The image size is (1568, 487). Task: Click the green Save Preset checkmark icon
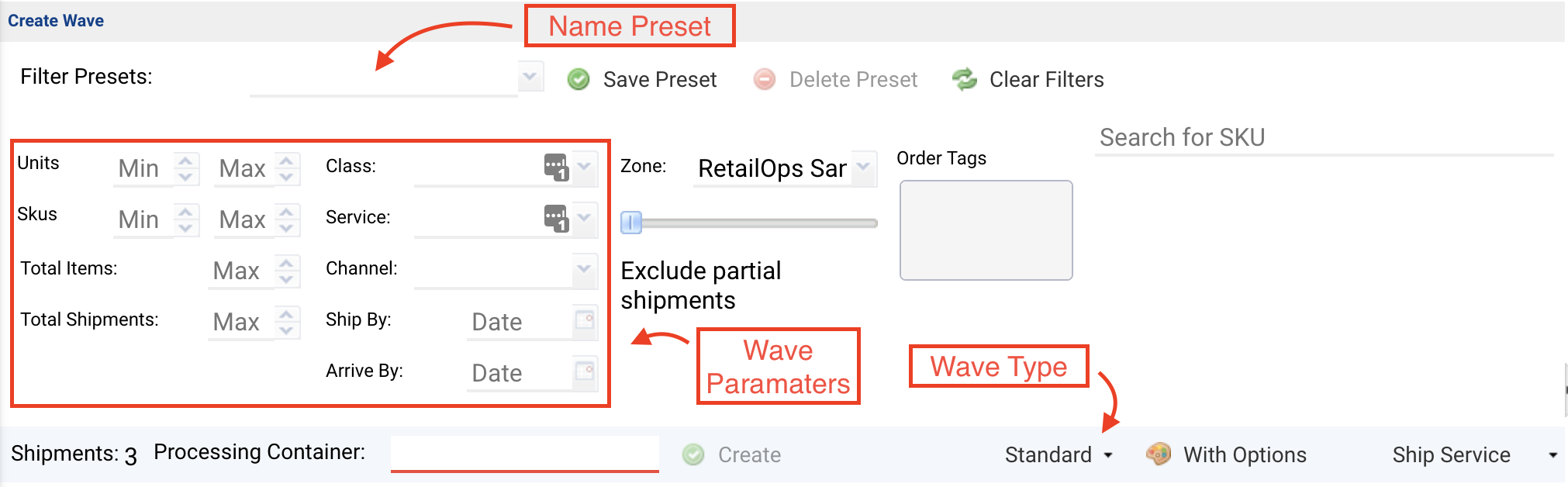pyautogui.click(x=579, y=79)
